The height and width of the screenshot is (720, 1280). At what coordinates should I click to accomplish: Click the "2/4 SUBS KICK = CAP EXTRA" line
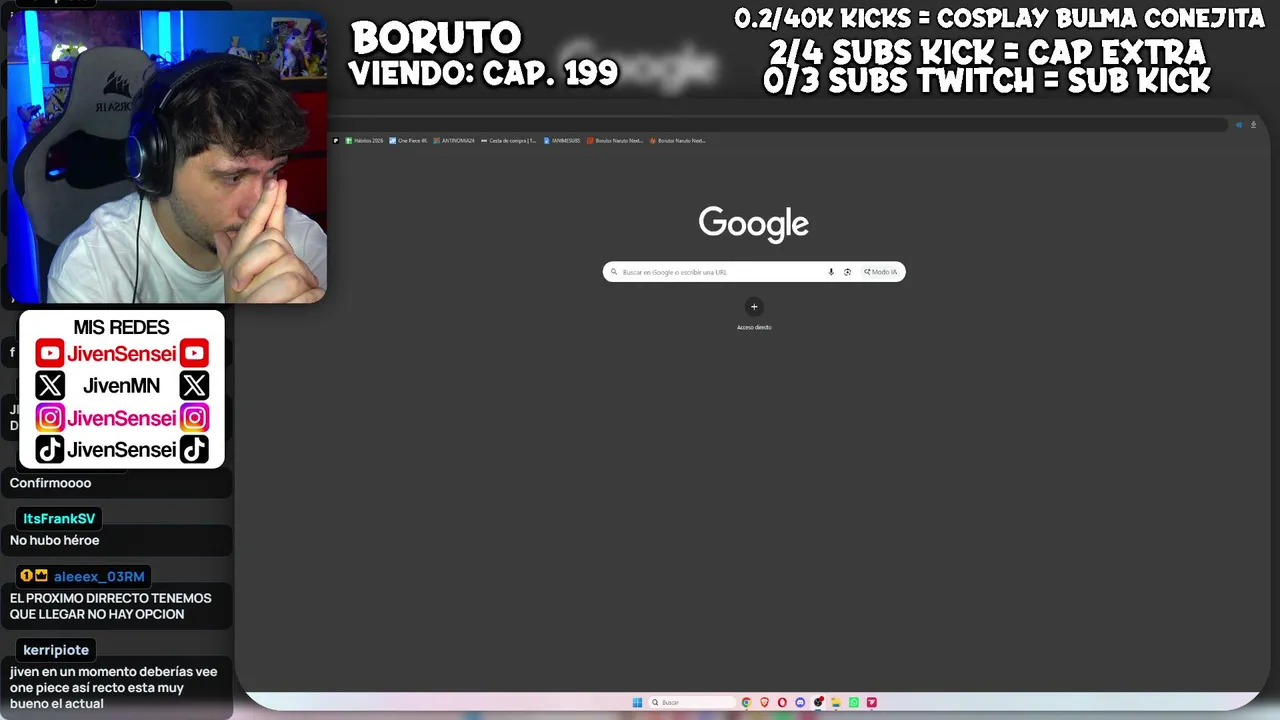[987, 52]
